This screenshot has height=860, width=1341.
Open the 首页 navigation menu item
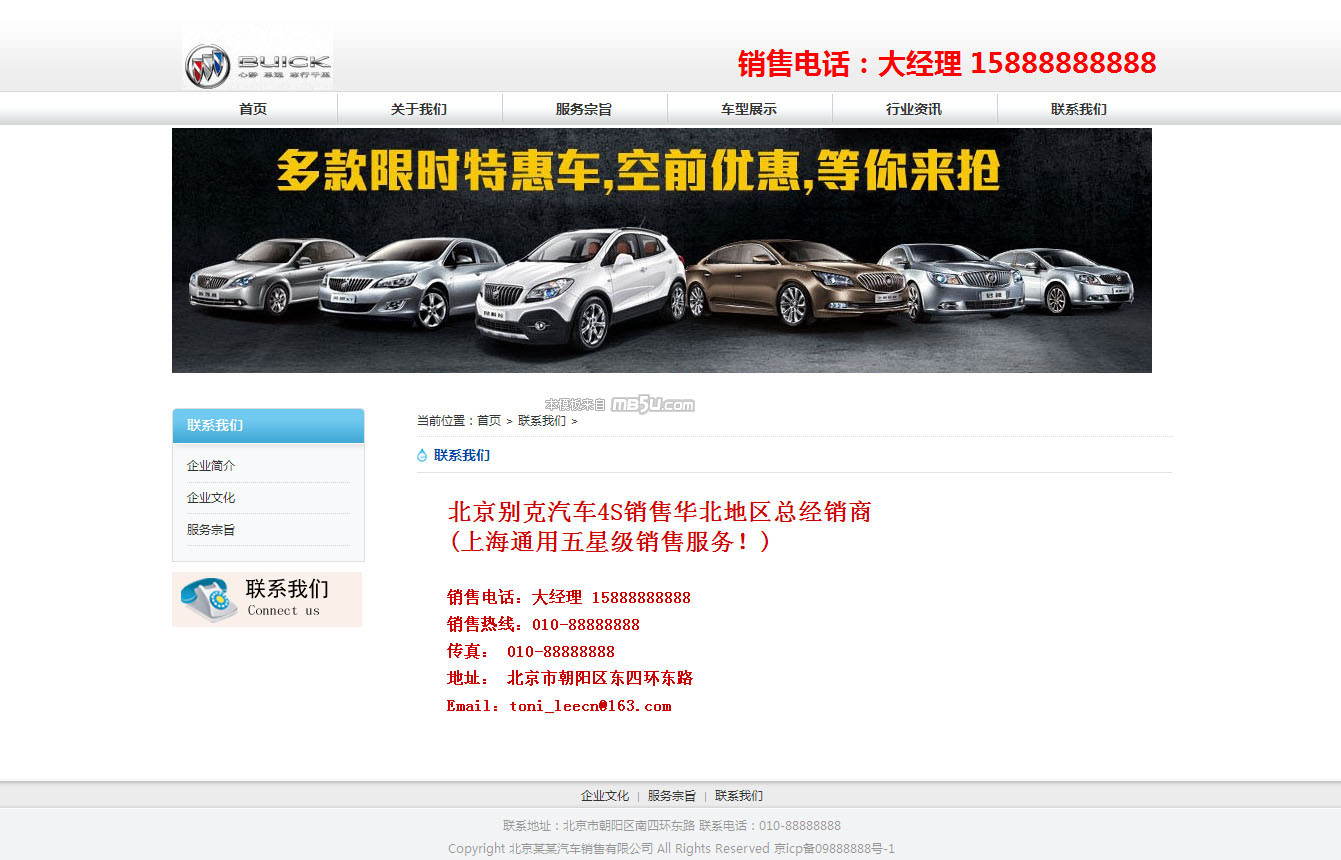253,109
